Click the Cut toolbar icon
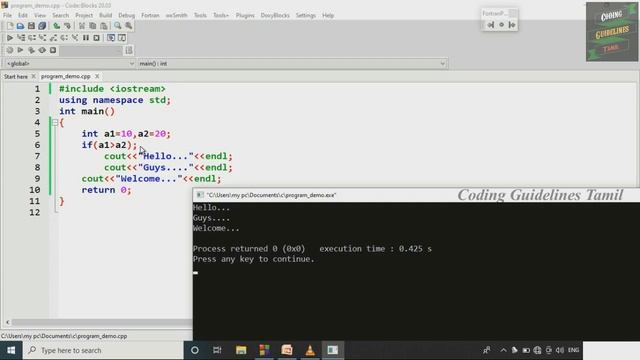 (x=82, y=26)
